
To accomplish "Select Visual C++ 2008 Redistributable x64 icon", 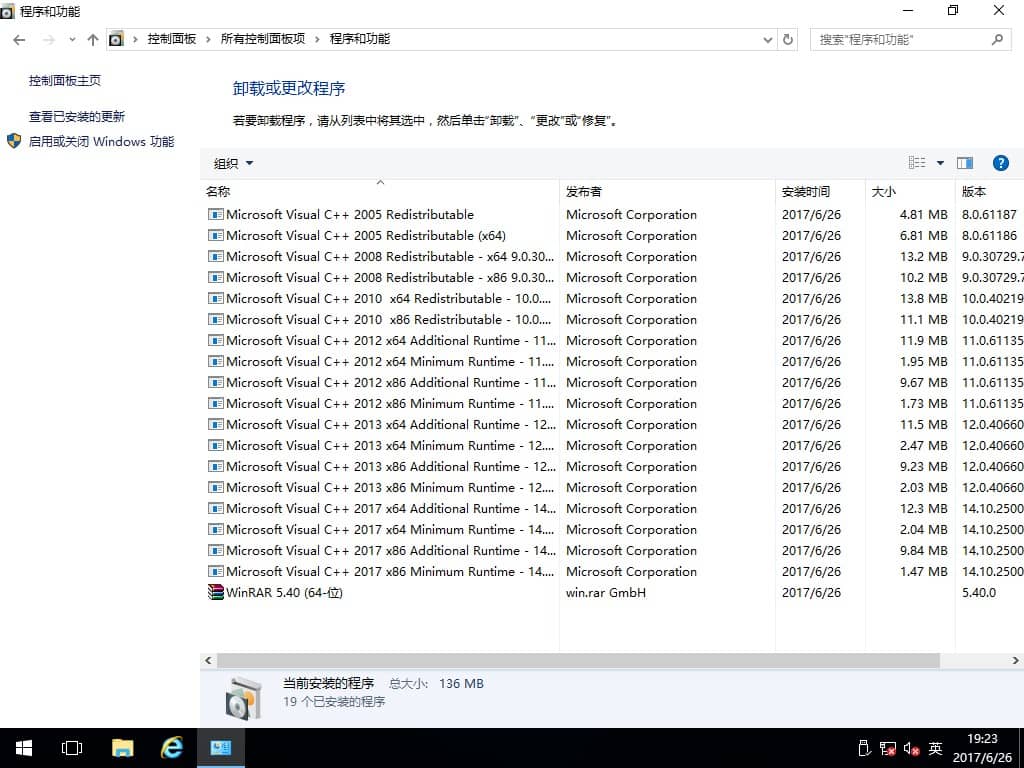I will click(x=216, y=256).
